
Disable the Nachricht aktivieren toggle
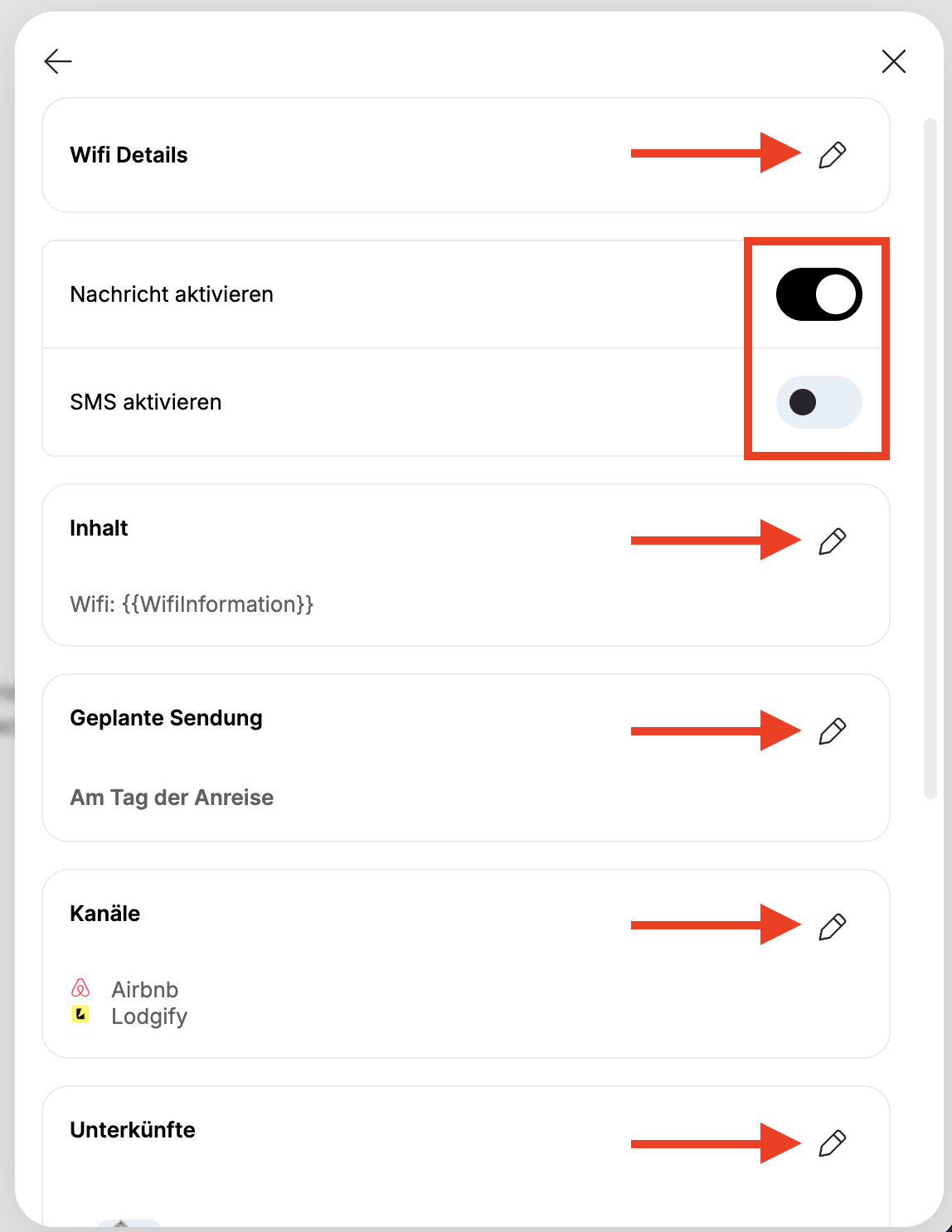(819, 294)
